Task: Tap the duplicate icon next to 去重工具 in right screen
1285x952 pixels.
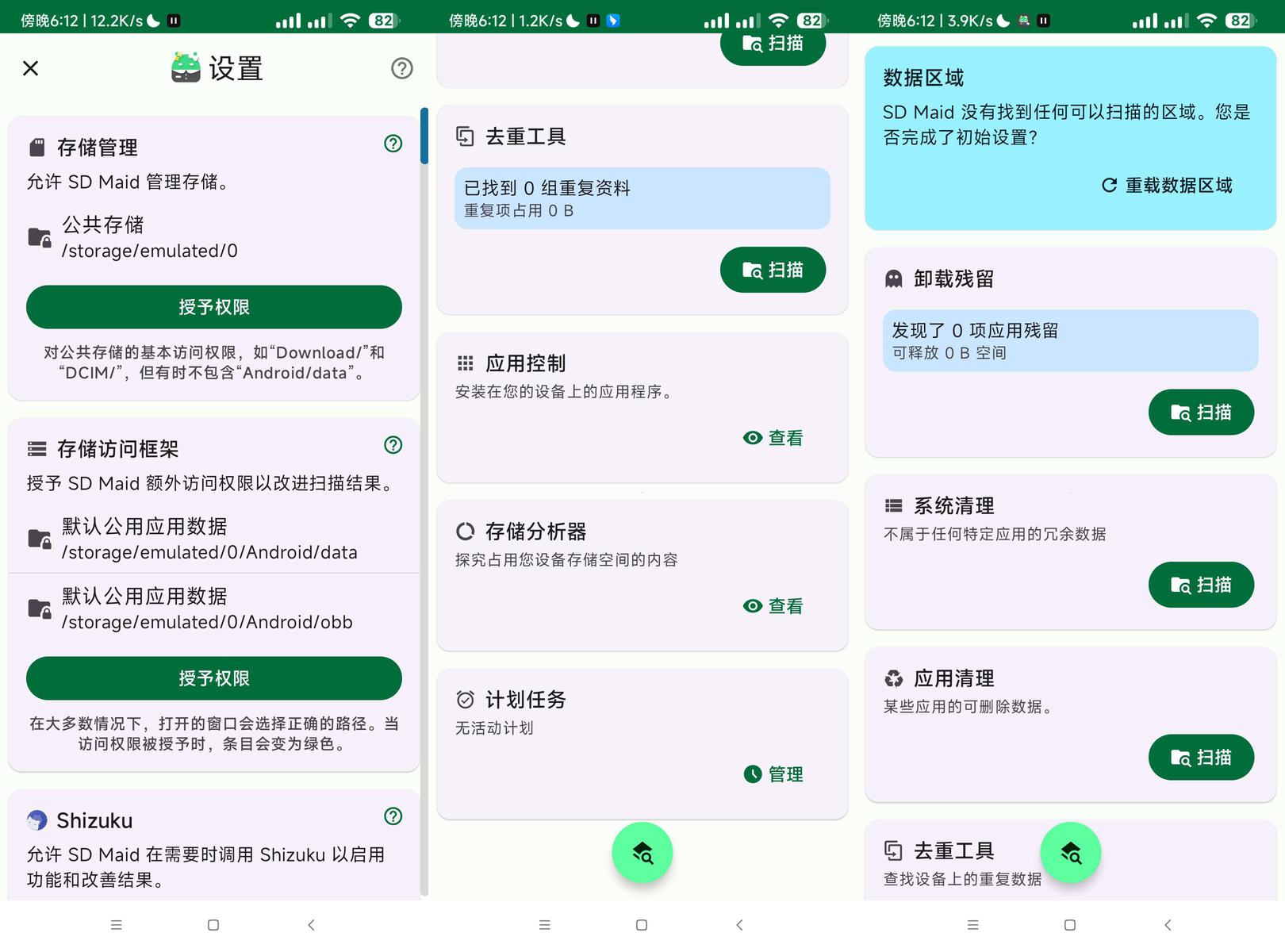Action: (x=894, y=851)
